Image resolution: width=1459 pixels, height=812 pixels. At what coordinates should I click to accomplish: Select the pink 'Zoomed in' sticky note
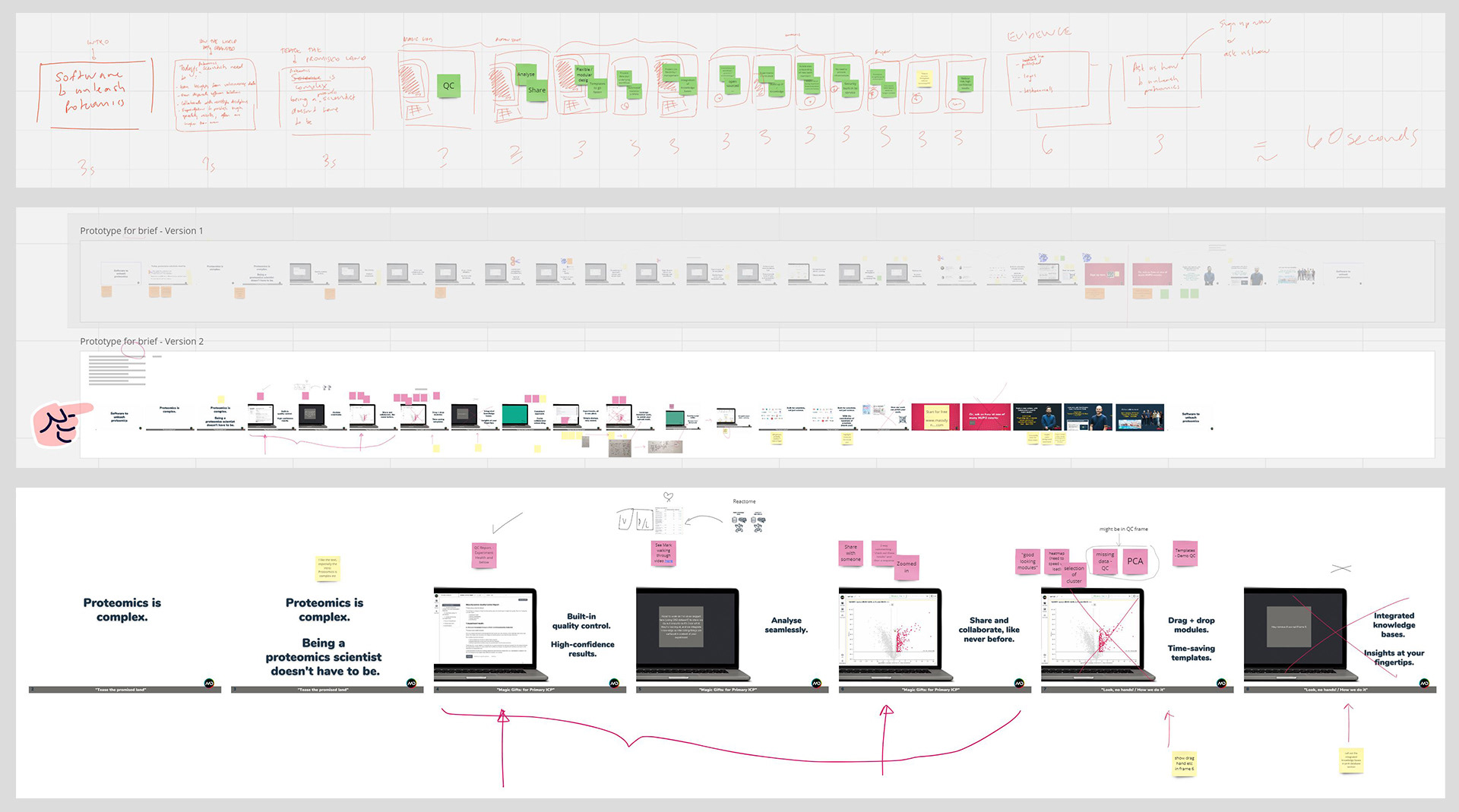coord(907,568)
